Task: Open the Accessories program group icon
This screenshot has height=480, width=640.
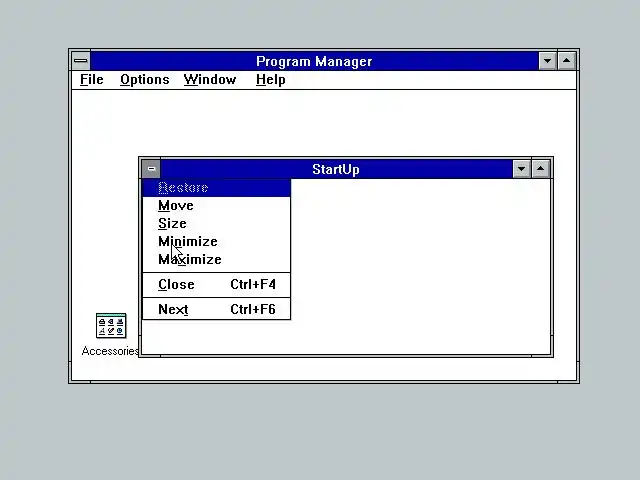Action: click(111, 325)
